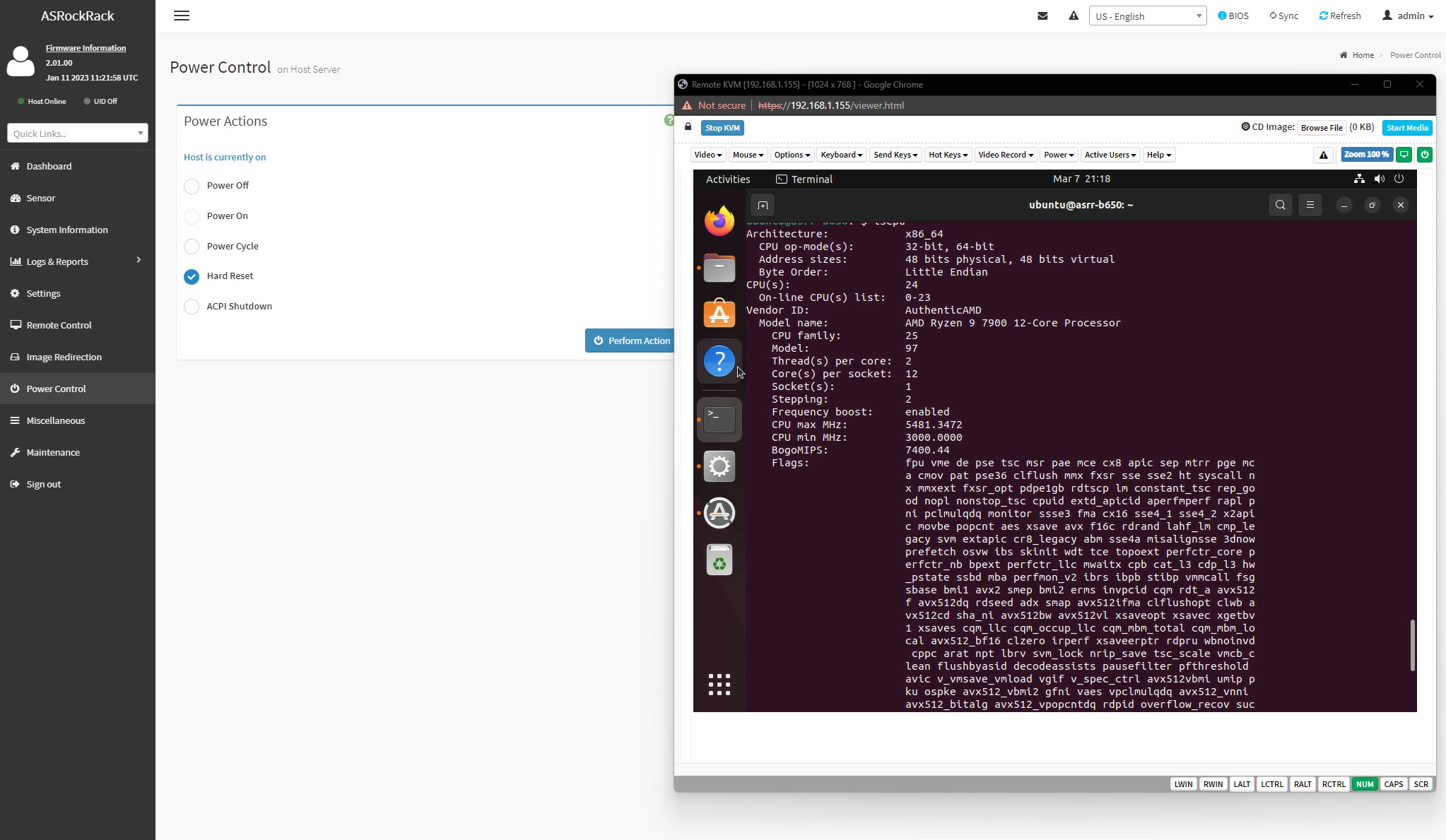Screen dimensions: 1446x840
Task: Select the Power Cycle radio option
Action: tap(192, 247)
